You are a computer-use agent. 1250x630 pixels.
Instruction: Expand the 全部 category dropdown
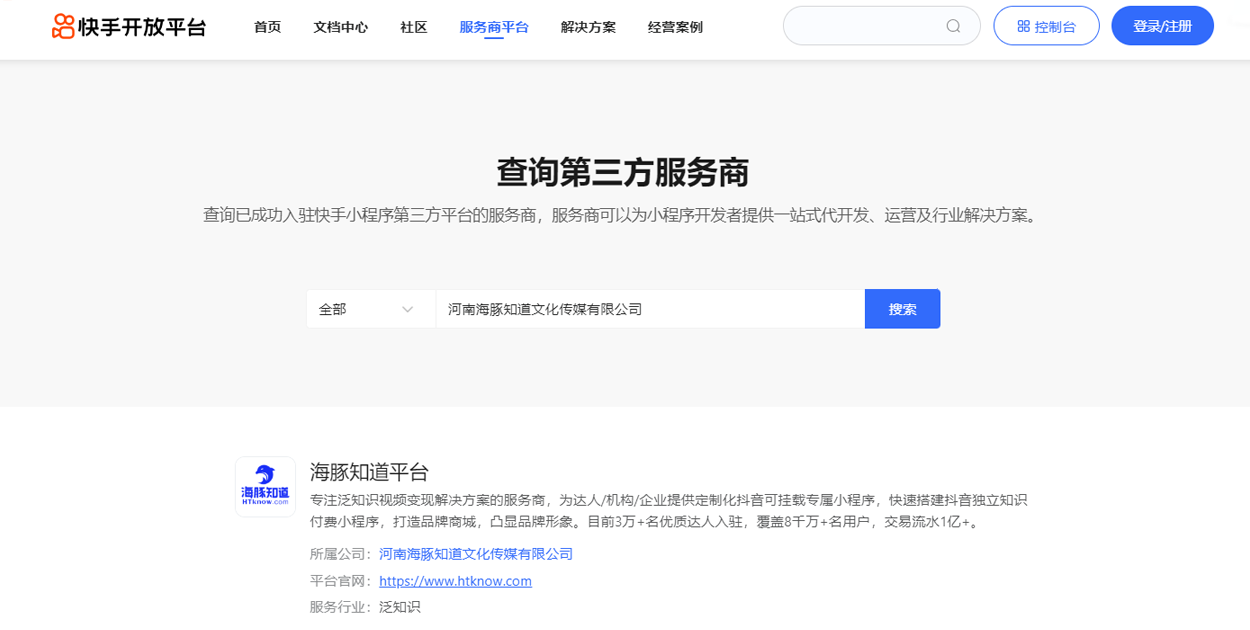point(371,309)
